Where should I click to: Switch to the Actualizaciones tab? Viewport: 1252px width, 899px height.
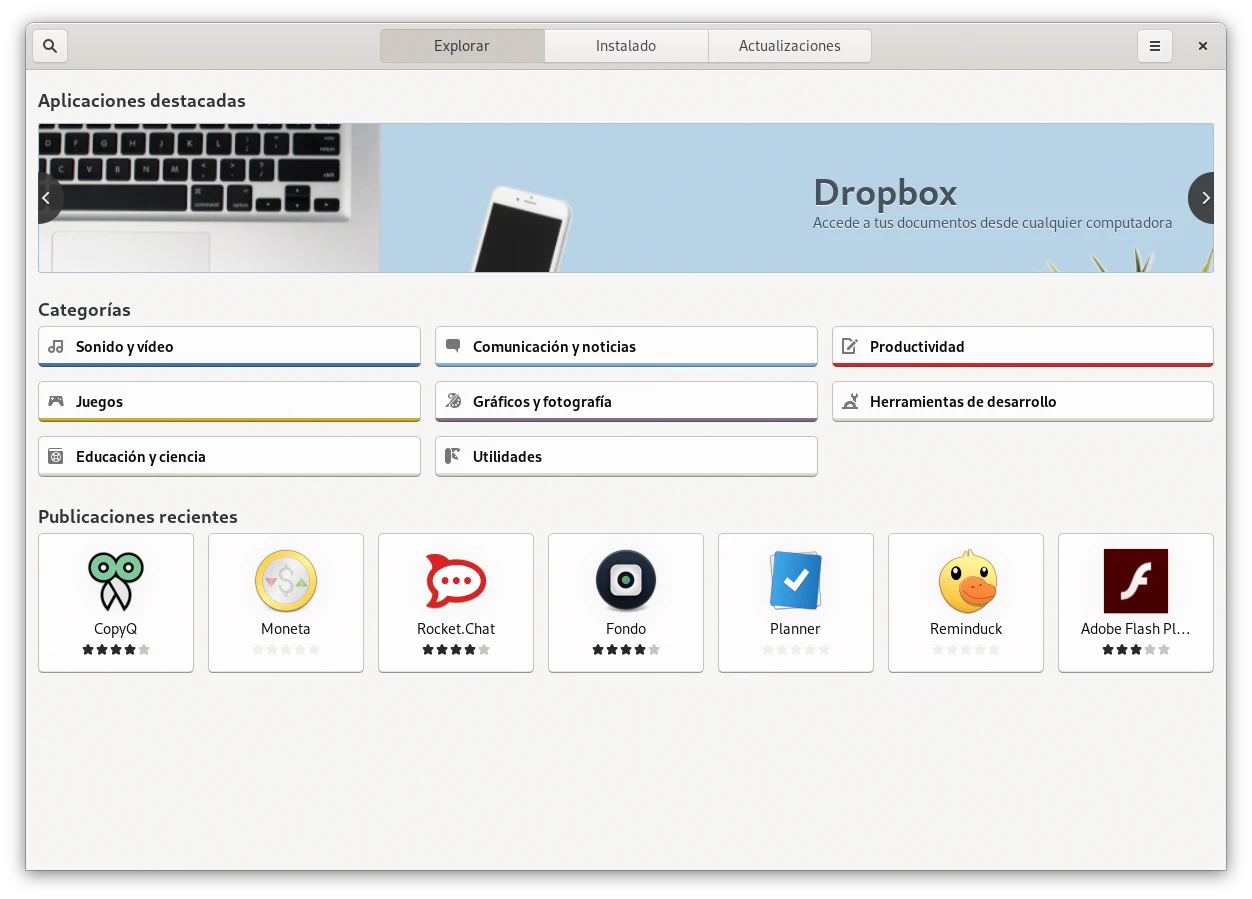[x=789, y=46]
